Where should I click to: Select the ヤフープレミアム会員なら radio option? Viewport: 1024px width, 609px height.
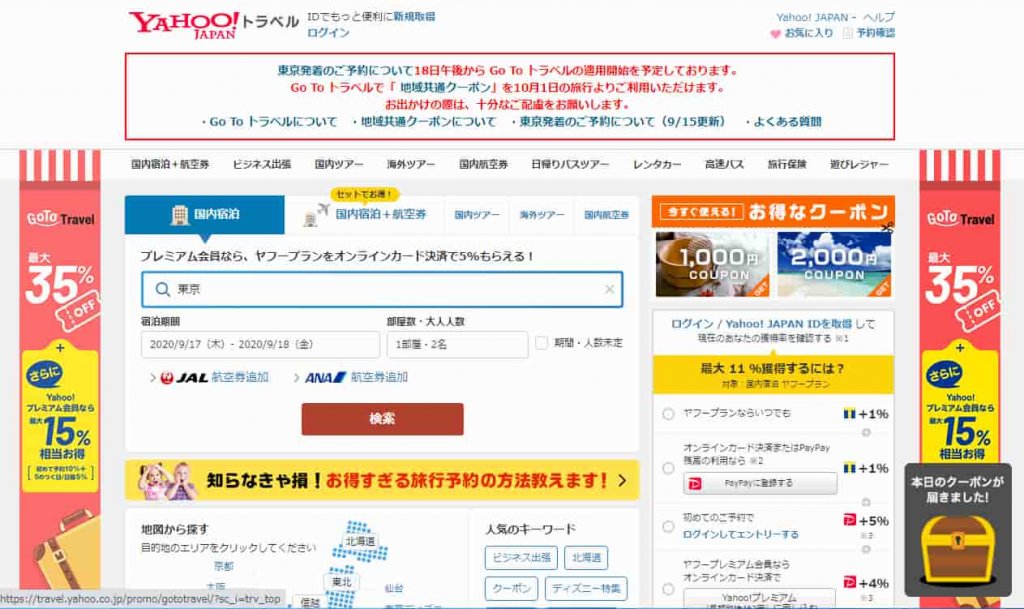(x=668, y=589)
